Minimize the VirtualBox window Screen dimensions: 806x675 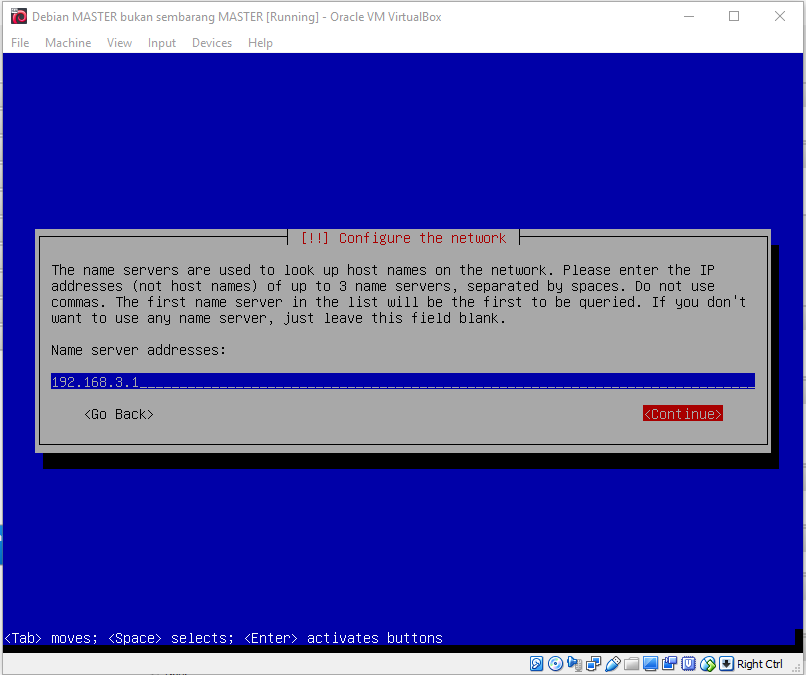[x=689, y=16]
